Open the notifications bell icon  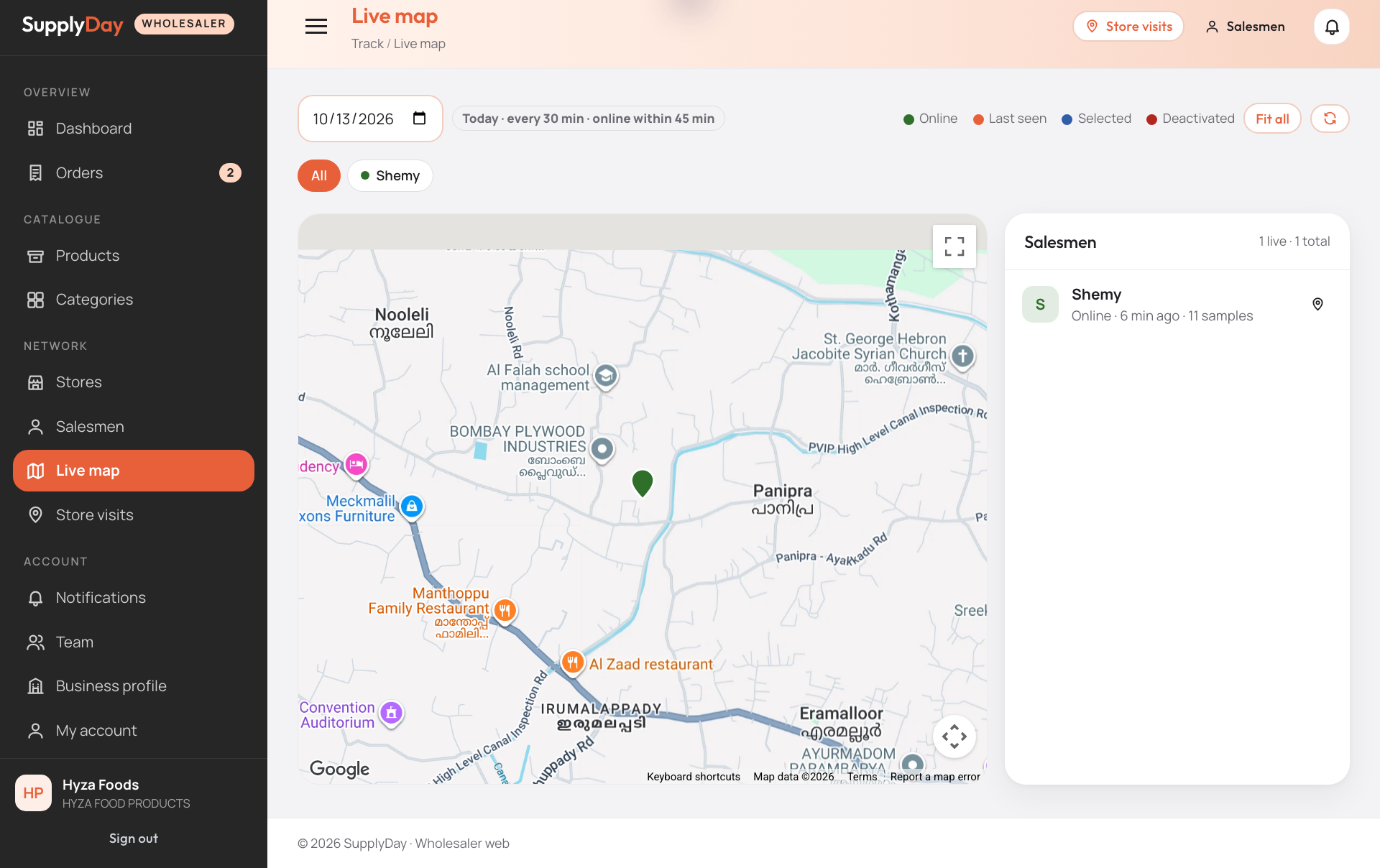tap(1332, 27)
